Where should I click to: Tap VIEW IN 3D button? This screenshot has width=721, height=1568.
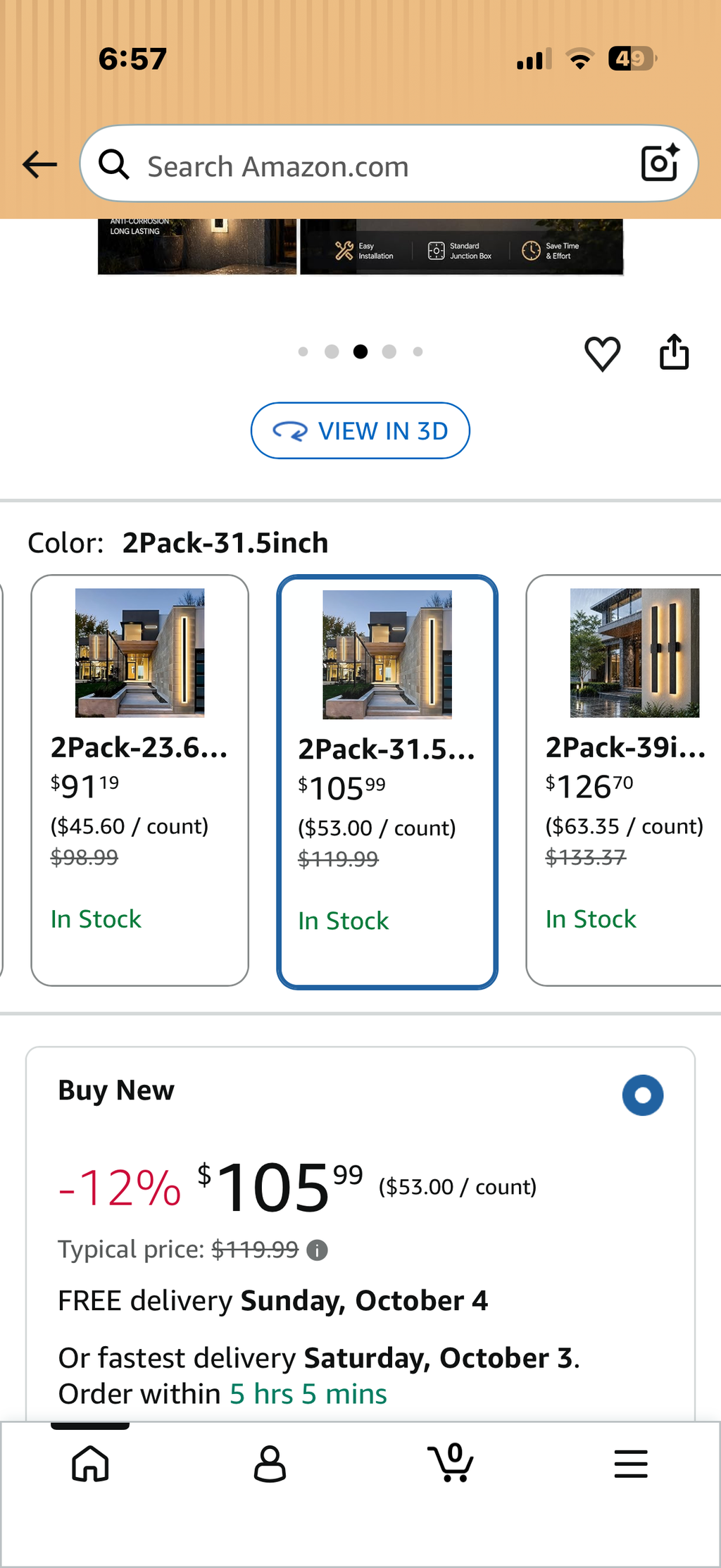360,430
